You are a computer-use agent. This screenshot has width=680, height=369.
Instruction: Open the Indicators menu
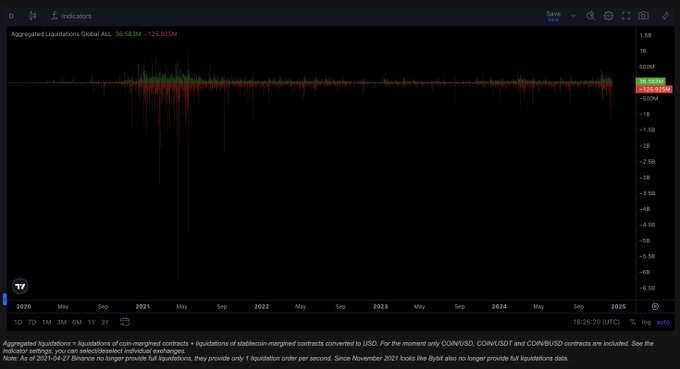point(72,16)
